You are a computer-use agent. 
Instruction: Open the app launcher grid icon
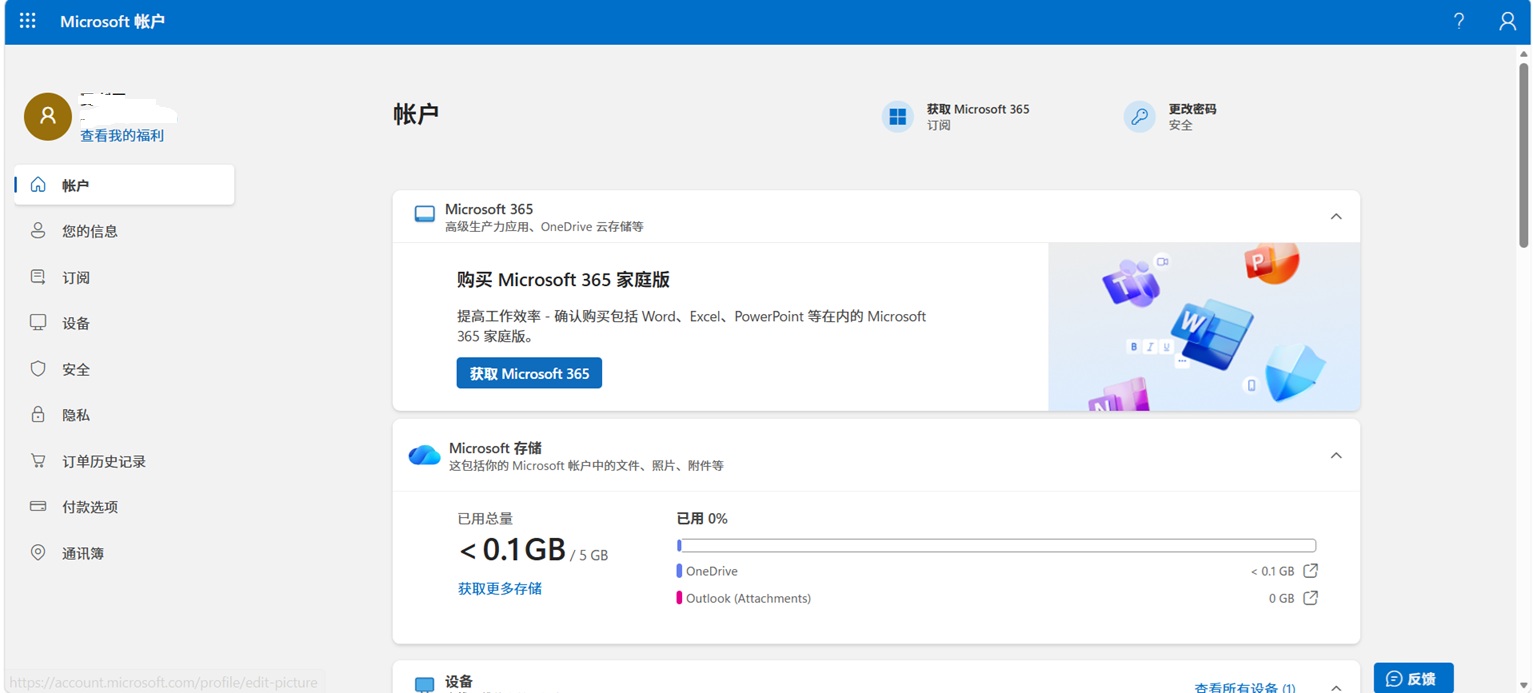coord(28,21)
